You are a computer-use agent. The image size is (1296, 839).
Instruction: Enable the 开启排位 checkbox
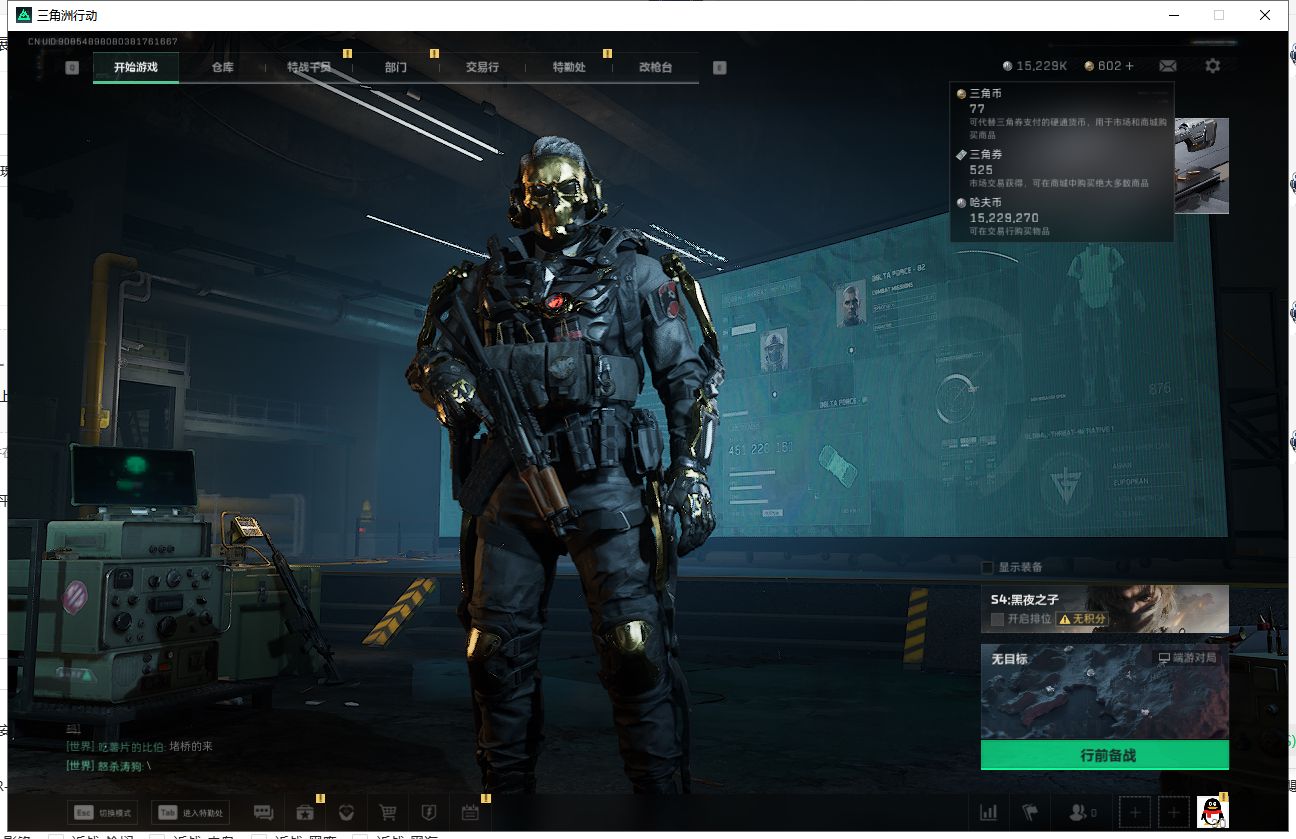pos(997,619)
